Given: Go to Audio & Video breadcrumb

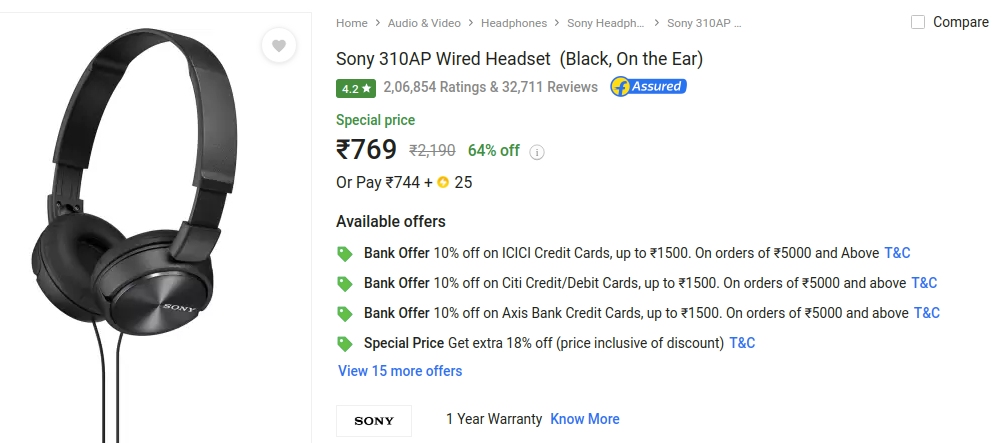Looking at the screenshot, I should tap(424, 23).
